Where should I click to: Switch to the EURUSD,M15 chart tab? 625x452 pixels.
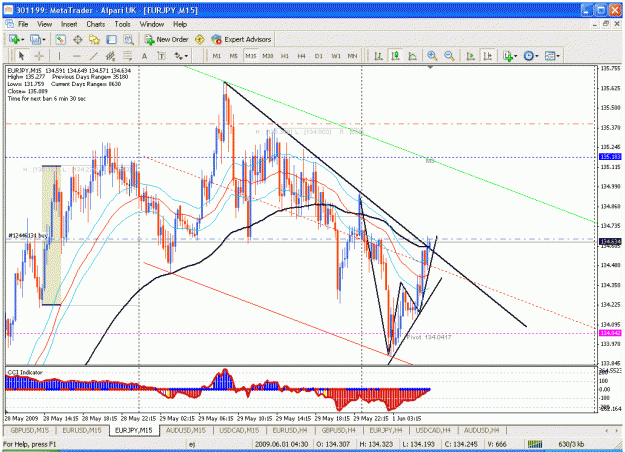82,430
